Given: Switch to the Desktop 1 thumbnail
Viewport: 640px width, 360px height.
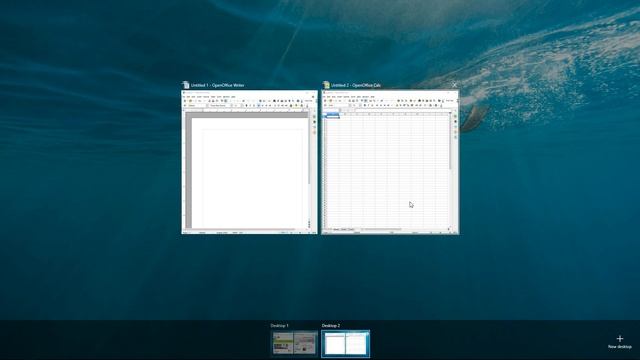Looking at the screenshot, I should 294,343.
